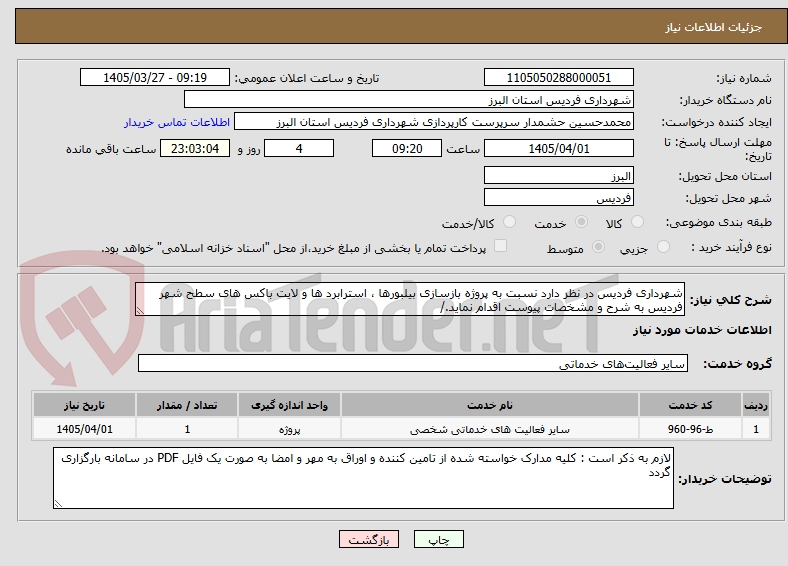Click the row number cell in the ردیف column
The height and width of the screenshot is (566, 788).
756,429
